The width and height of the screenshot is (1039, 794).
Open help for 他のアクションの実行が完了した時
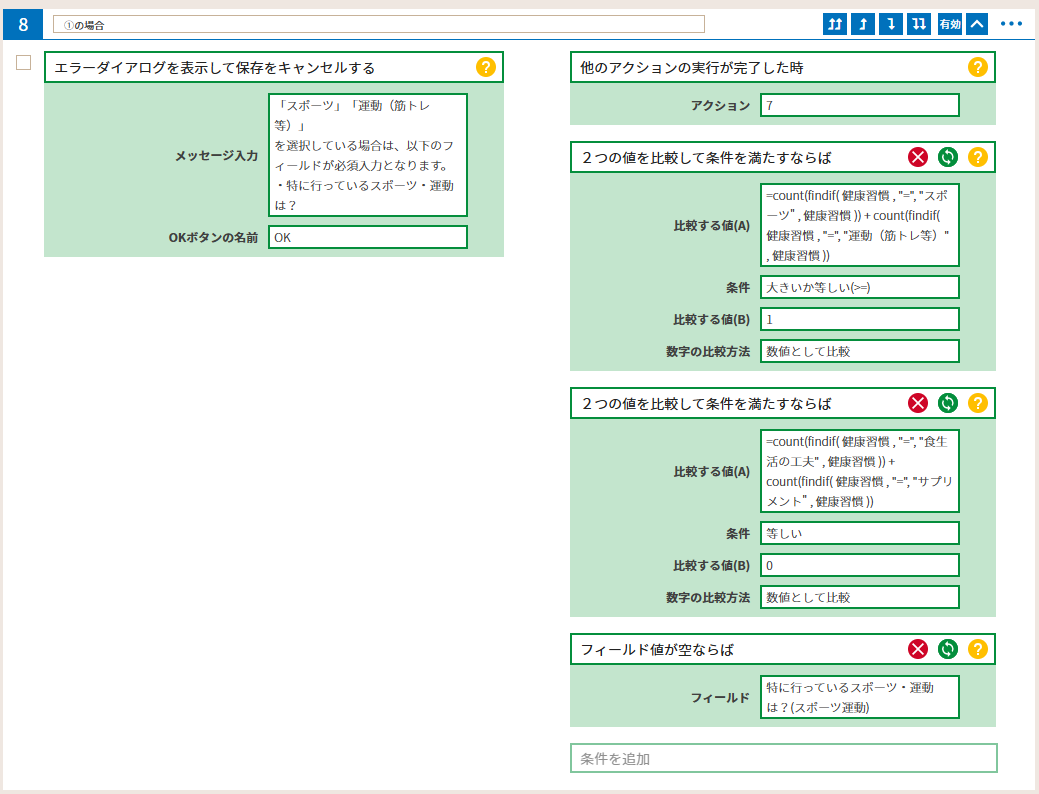point(977,67)
